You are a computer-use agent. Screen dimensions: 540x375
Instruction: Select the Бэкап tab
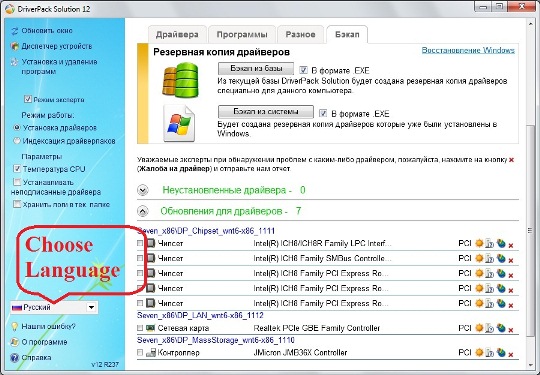click(x=347, y=34)
